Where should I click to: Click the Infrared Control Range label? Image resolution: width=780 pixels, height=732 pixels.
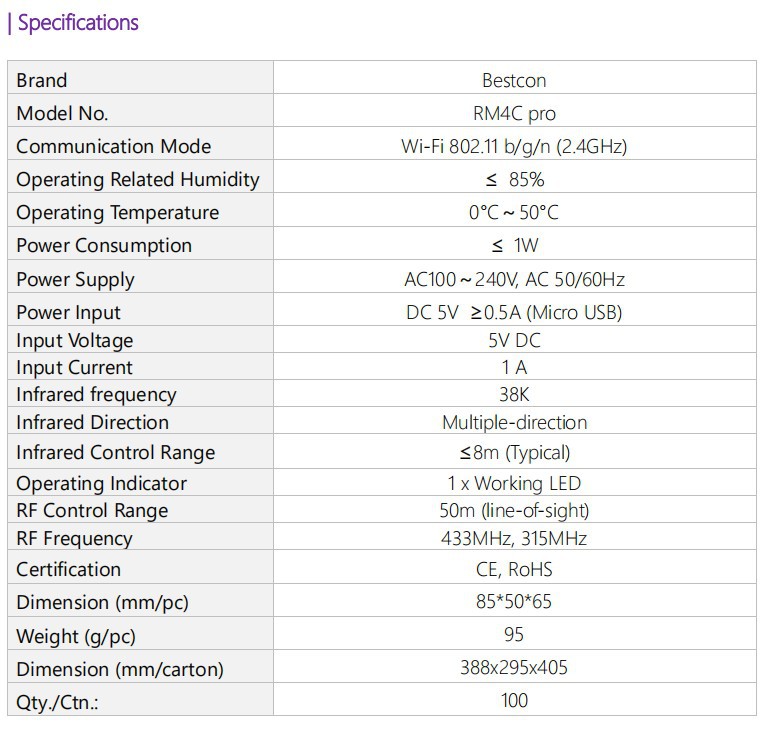click(116, 452)
